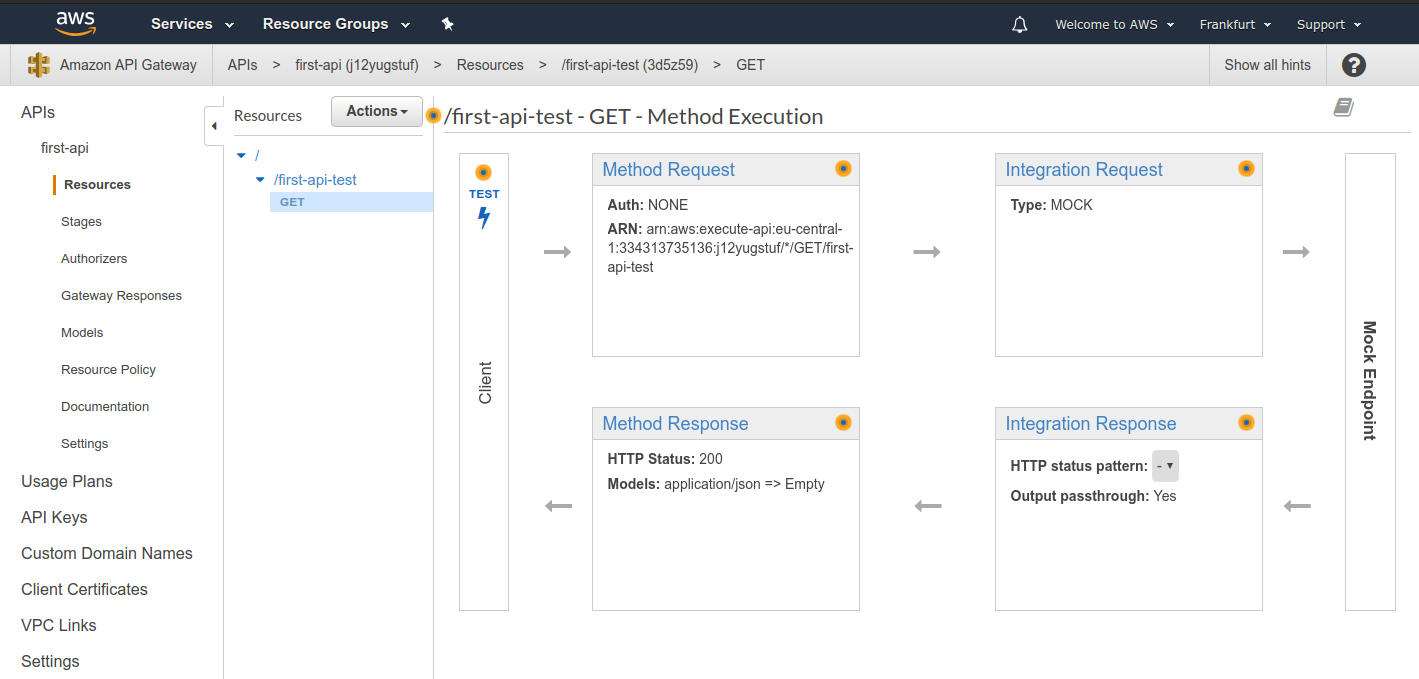Click Models: application/json => Empty text
Screen dimensions: 1419x679
[x=716, y=484]
